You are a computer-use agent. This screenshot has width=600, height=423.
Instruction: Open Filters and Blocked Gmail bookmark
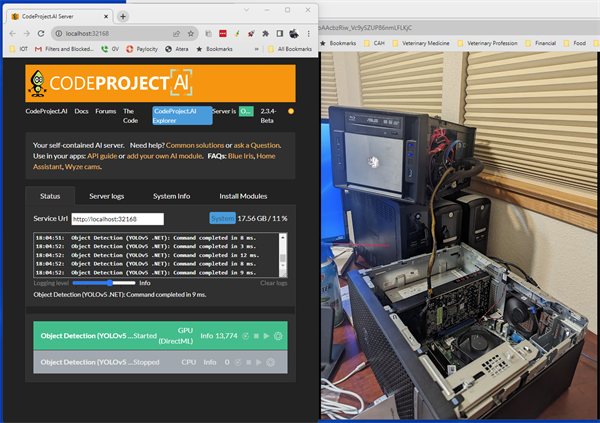[64, 49]
